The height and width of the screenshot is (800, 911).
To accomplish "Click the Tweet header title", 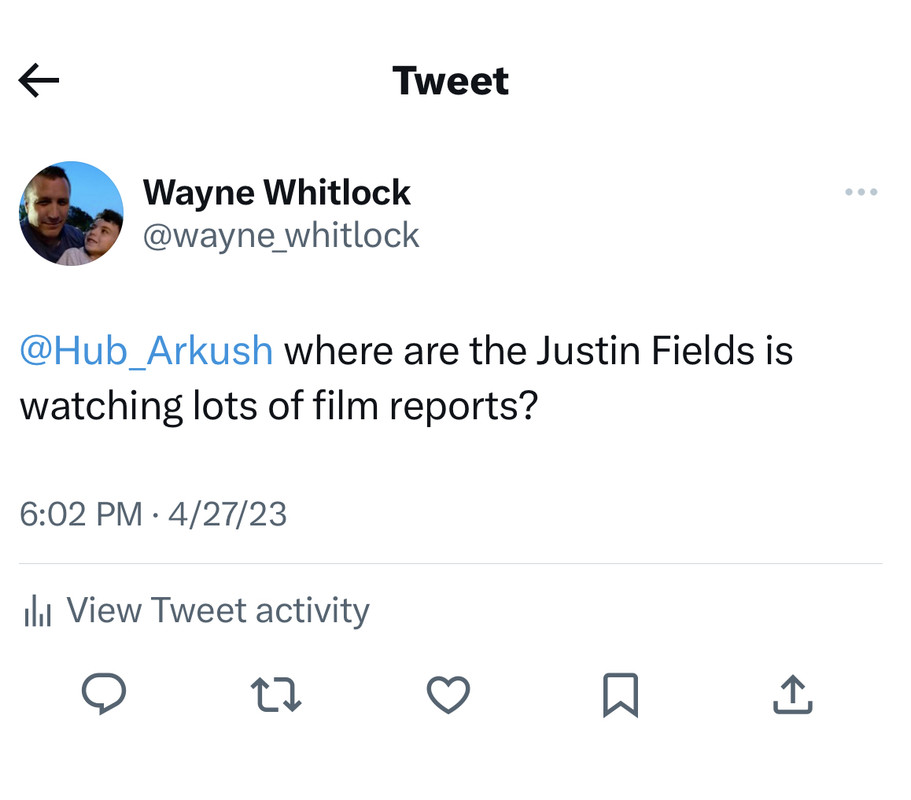I will click(450, 81).
